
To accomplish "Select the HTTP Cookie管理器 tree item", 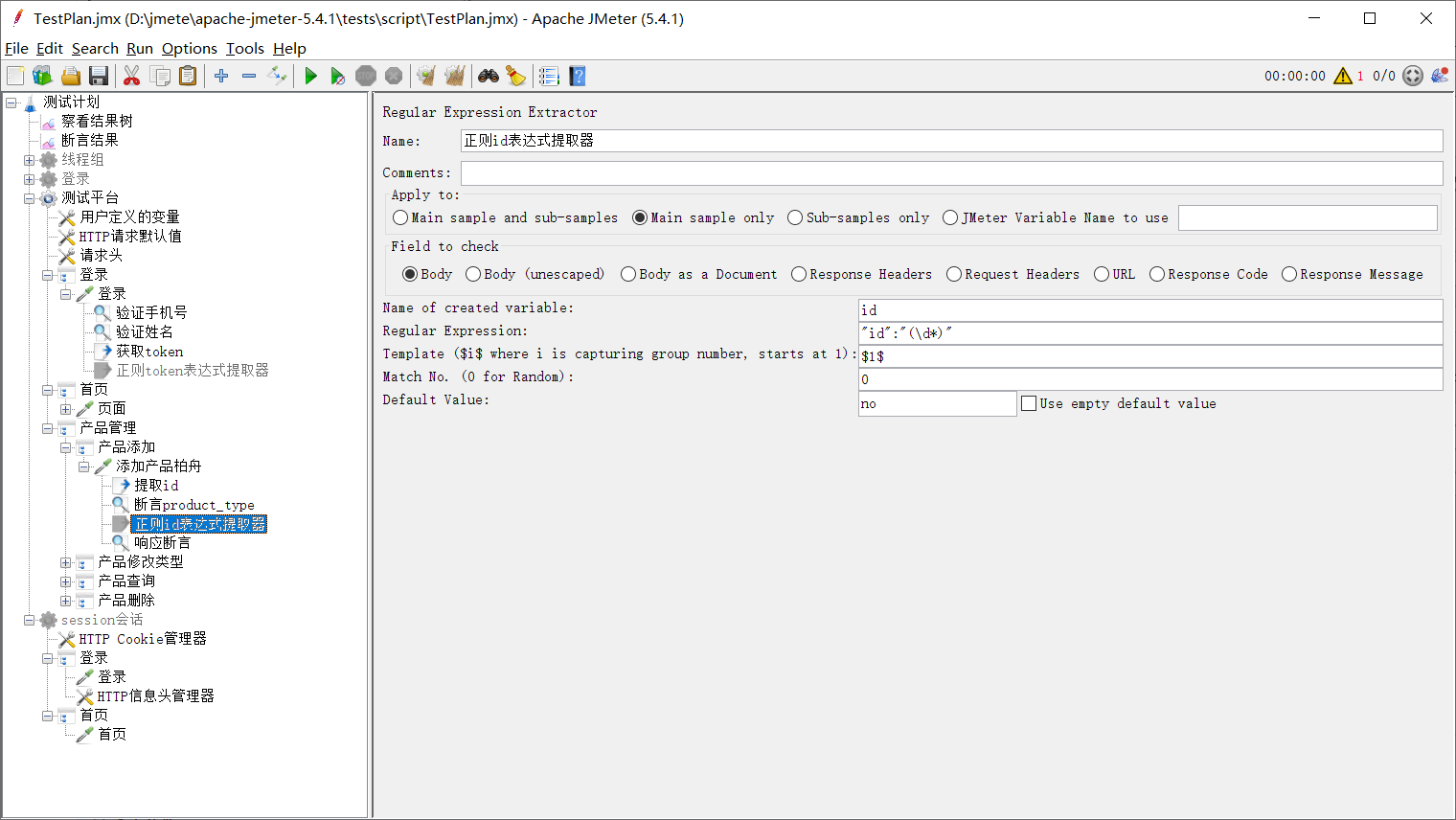I will click(143, 638).
